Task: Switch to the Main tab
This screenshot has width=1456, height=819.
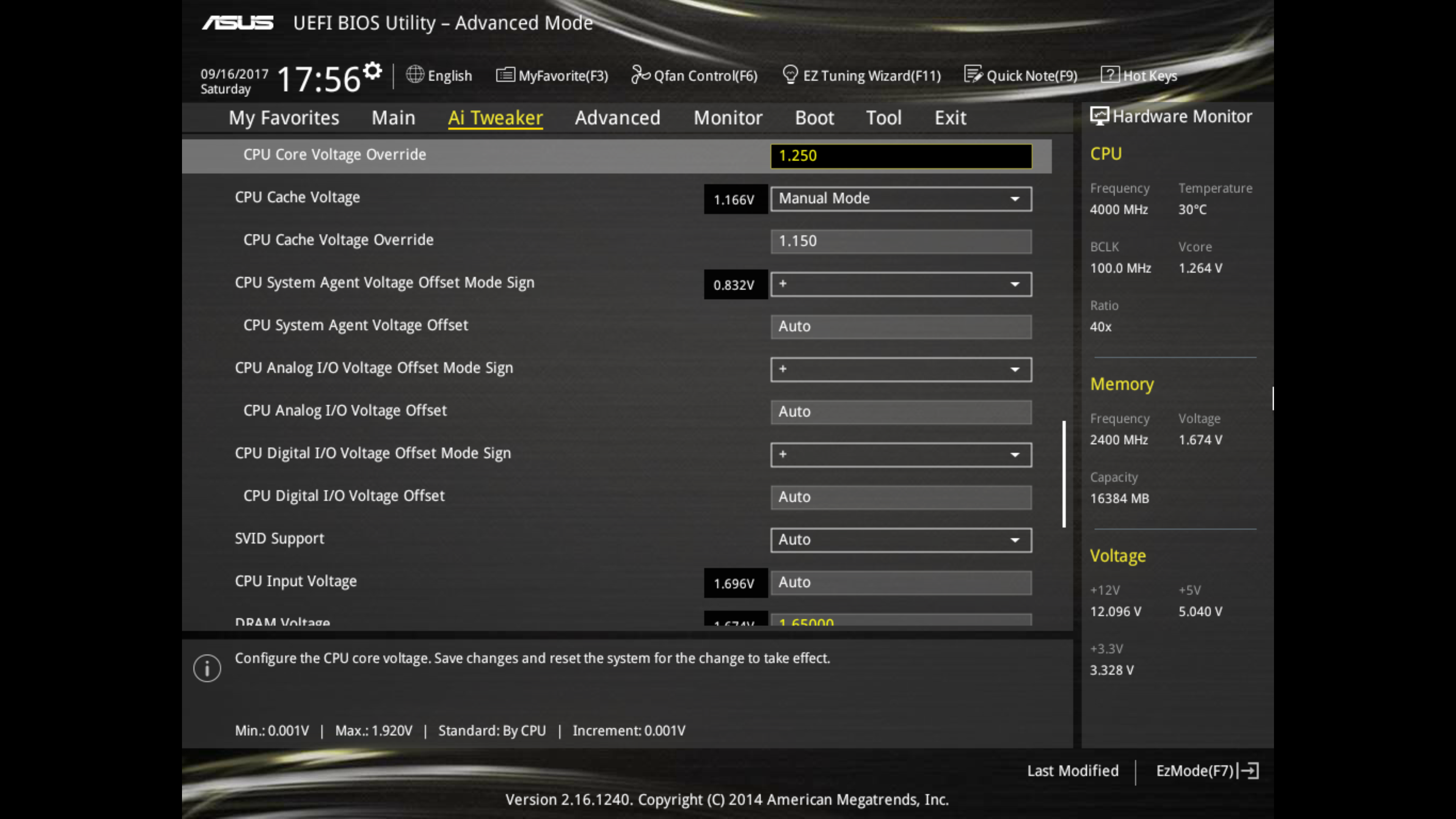Action: point(394,118)
